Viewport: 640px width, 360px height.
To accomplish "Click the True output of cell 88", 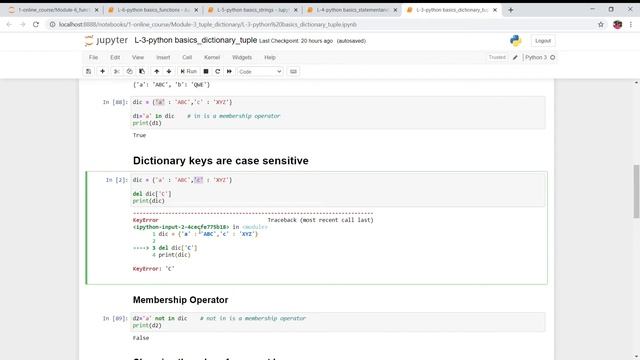I will [139, 135].
